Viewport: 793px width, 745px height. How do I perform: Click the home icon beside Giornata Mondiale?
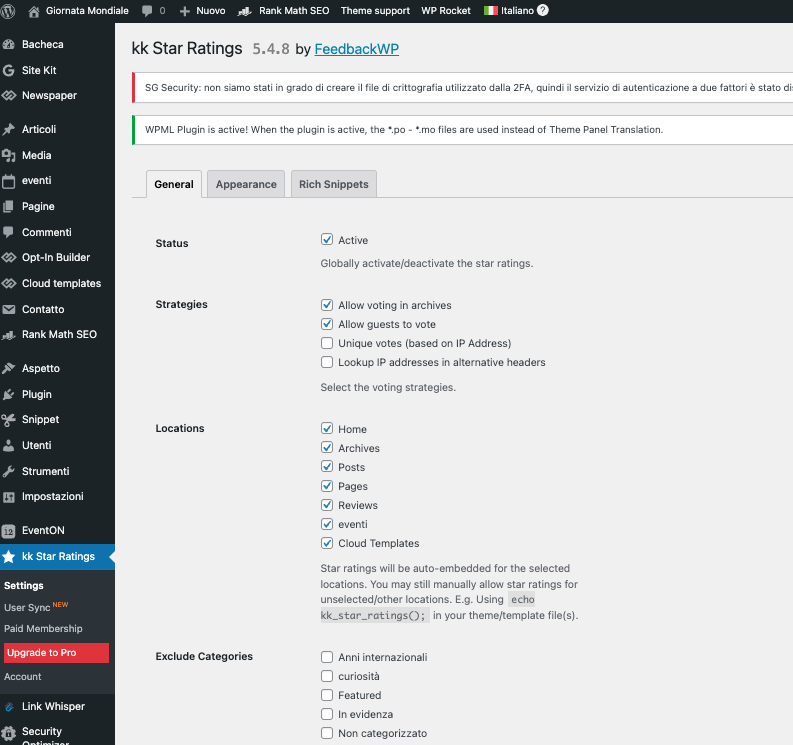(x=34, y=11)
